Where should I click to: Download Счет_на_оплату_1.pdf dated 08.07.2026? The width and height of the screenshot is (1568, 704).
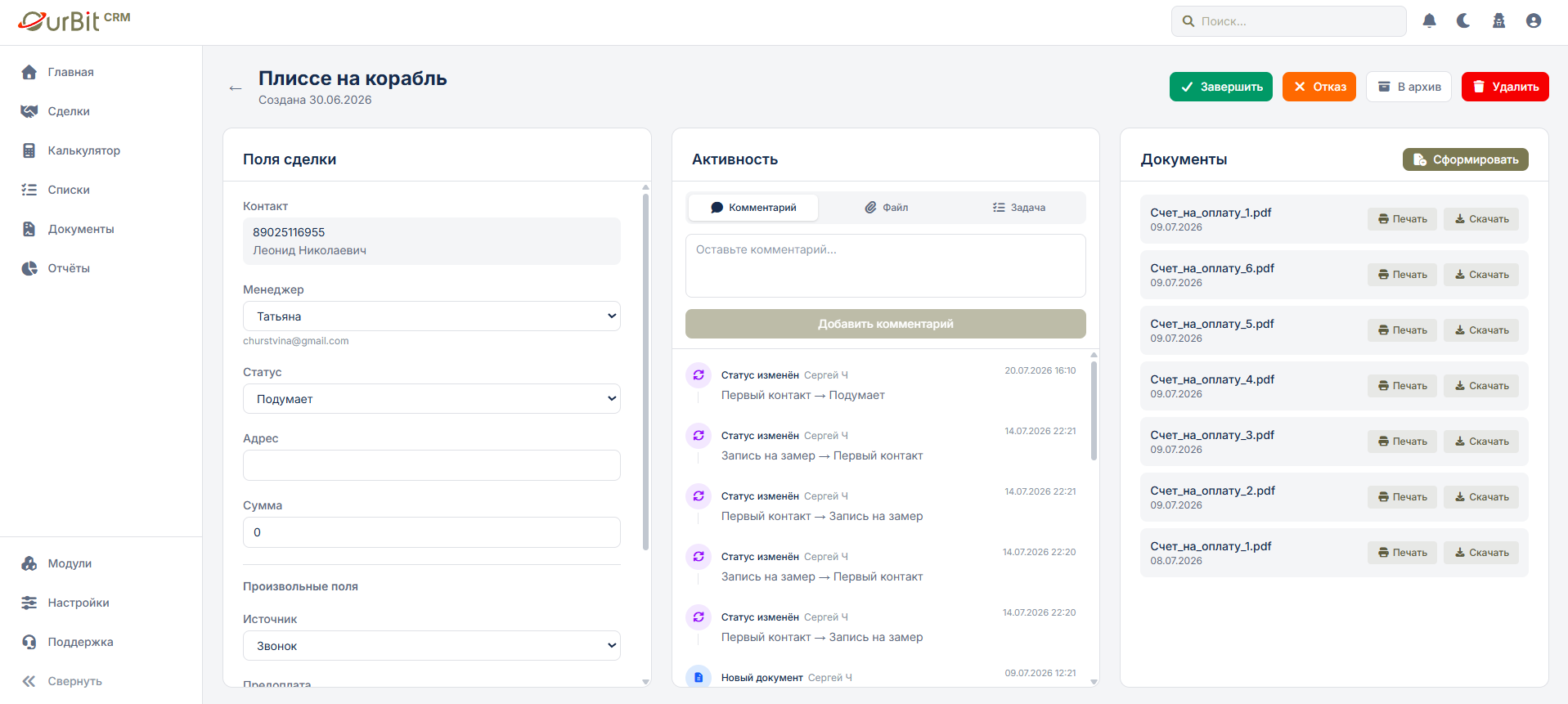coord(1481,553)
